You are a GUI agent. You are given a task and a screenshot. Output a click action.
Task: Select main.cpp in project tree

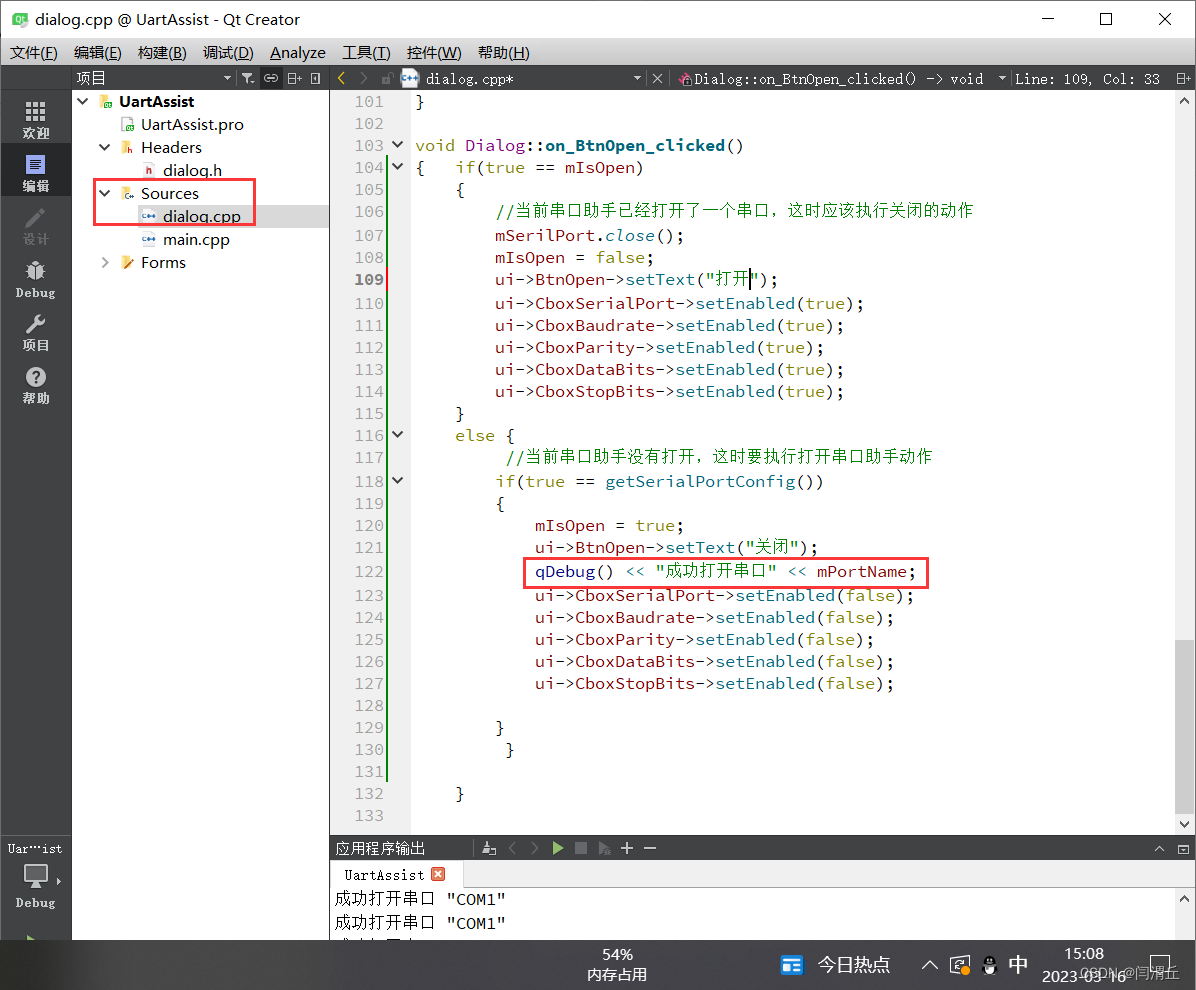pyautogui.click(x=196, y=239)
